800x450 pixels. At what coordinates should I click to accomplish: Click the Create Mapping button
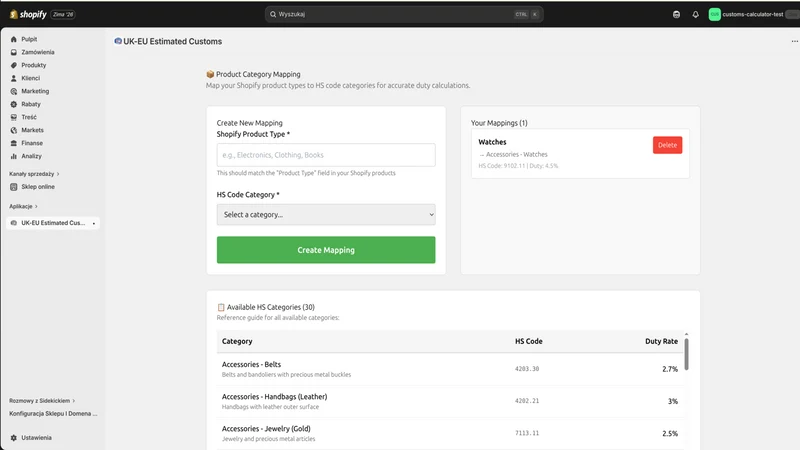tap(326, 250)
